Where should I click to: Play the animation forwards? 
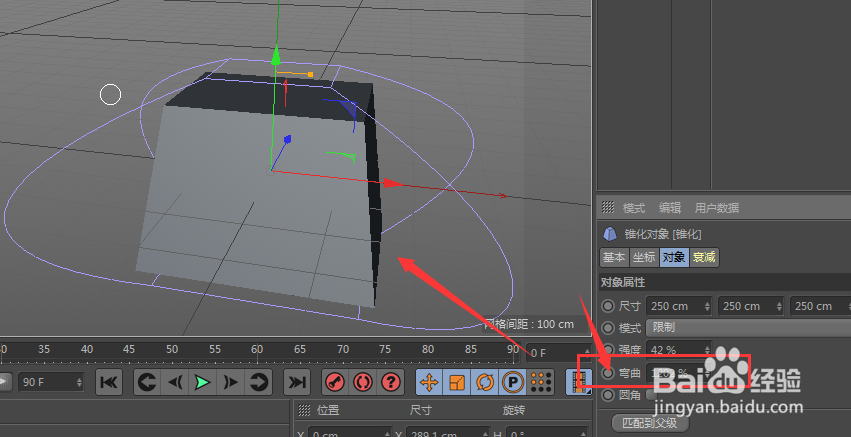[202, 382]
